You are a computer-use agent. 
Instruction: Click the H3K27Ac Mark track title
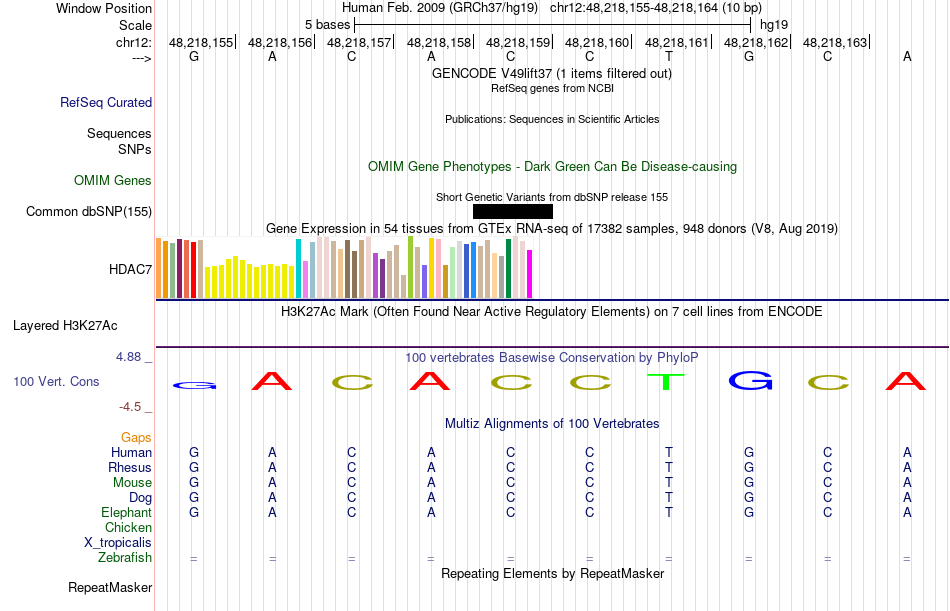pyautogui.click(x=552, y=312)
